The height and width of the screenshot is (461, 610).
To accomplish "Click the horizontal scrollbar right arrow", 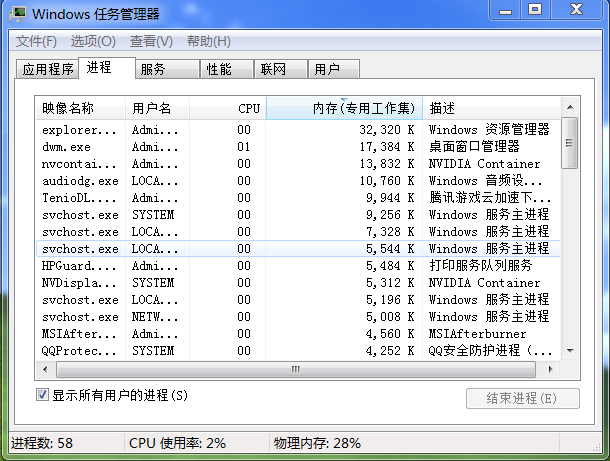I will click(x=550, y=369).
